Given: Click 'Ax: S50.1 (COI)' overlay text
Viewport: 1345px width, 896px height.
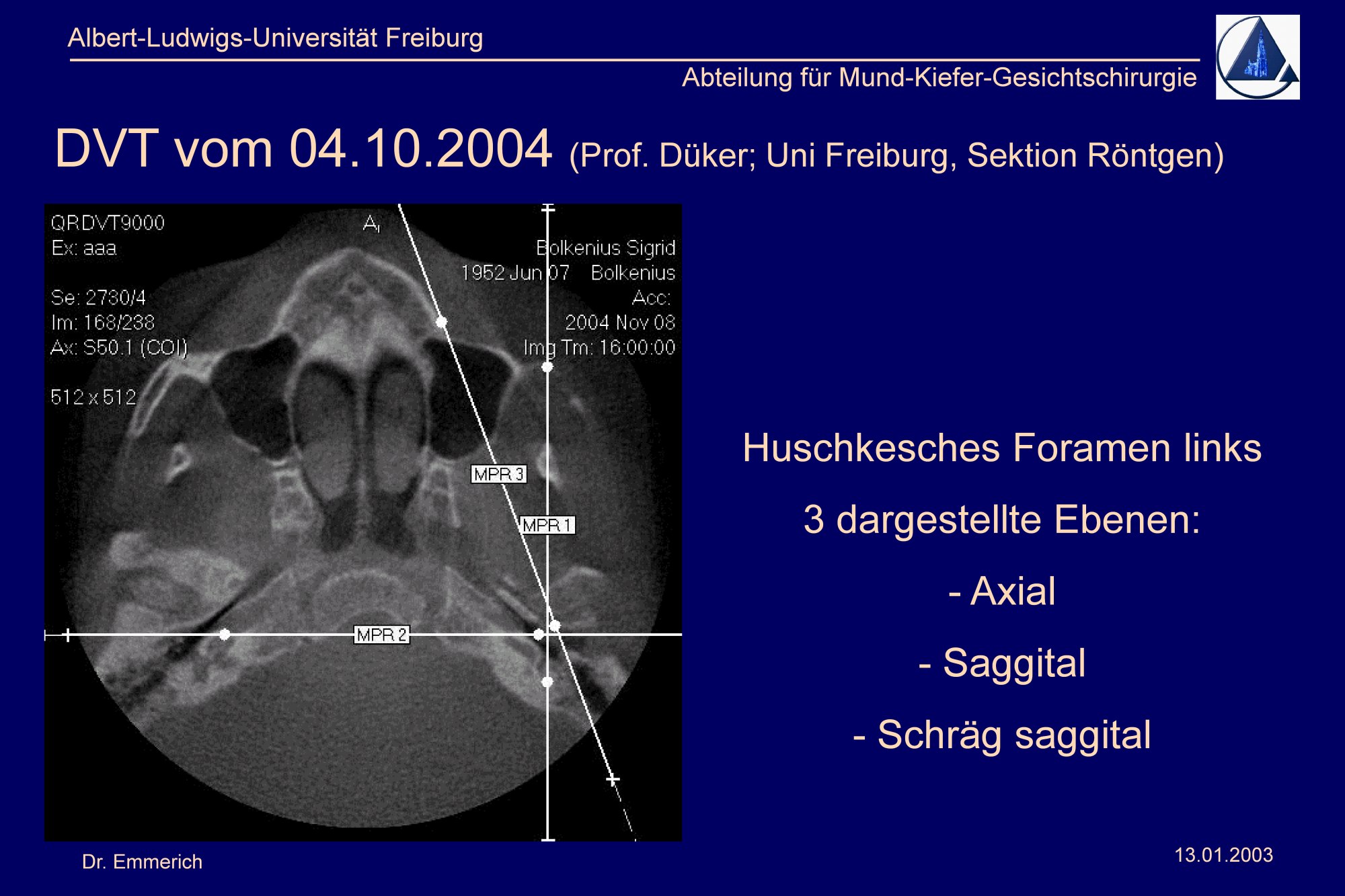Looking at the screenshot, I should [x=119, y=348].
